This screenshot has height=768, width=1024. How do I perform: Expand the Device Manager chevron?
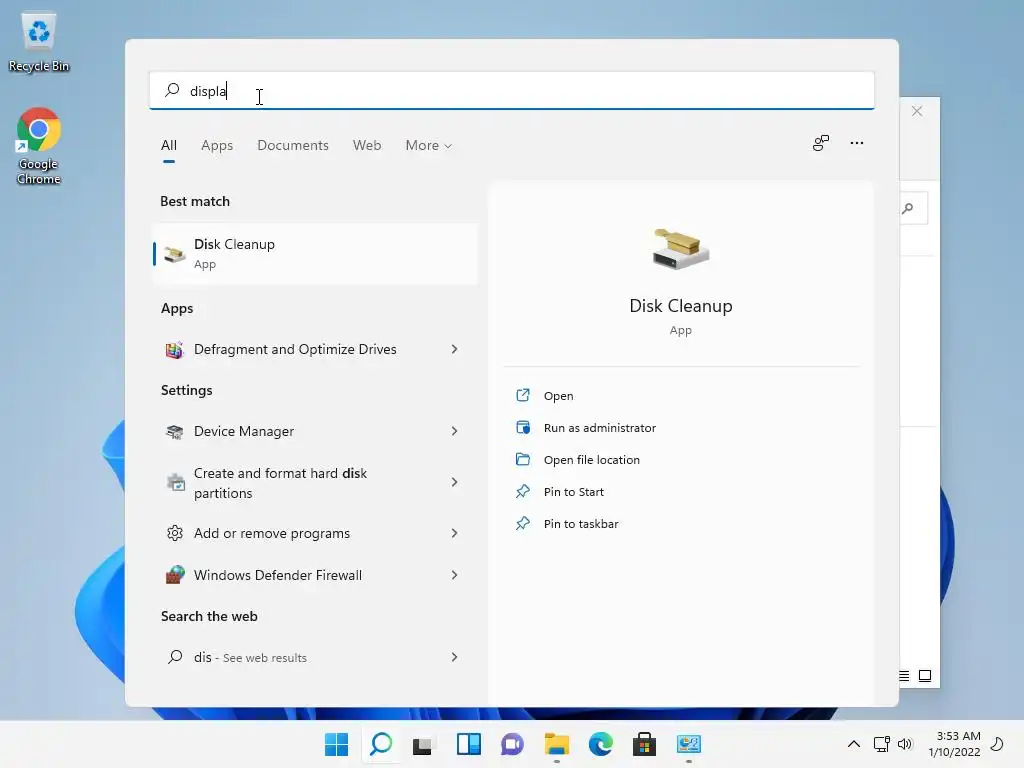455,431
